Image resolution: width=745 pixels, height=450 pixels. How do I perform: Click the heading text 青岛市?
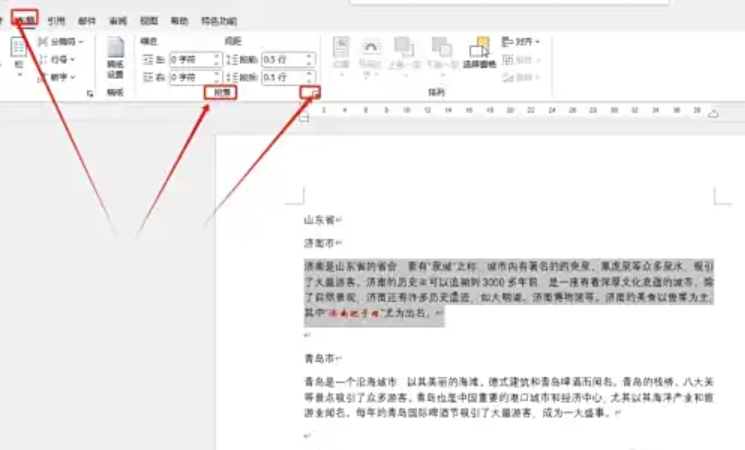pos(320,358)
